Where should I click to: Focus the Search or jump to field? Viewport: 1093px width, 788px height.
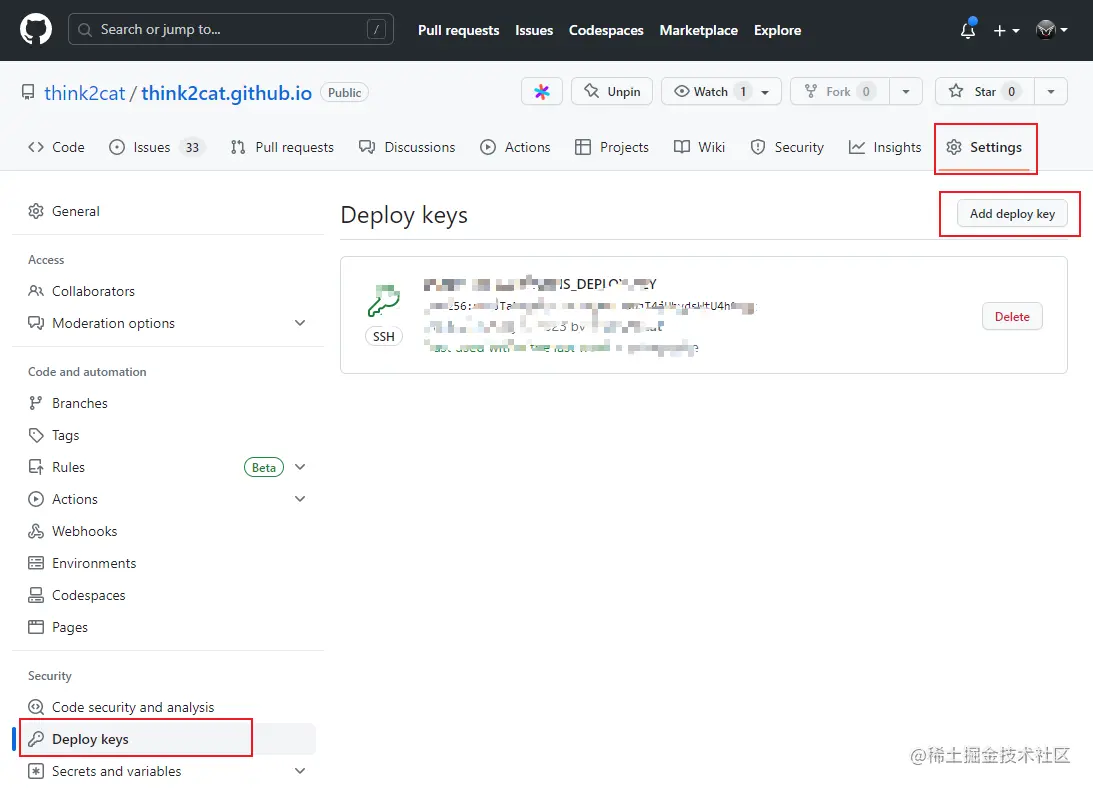coord(231,29)
